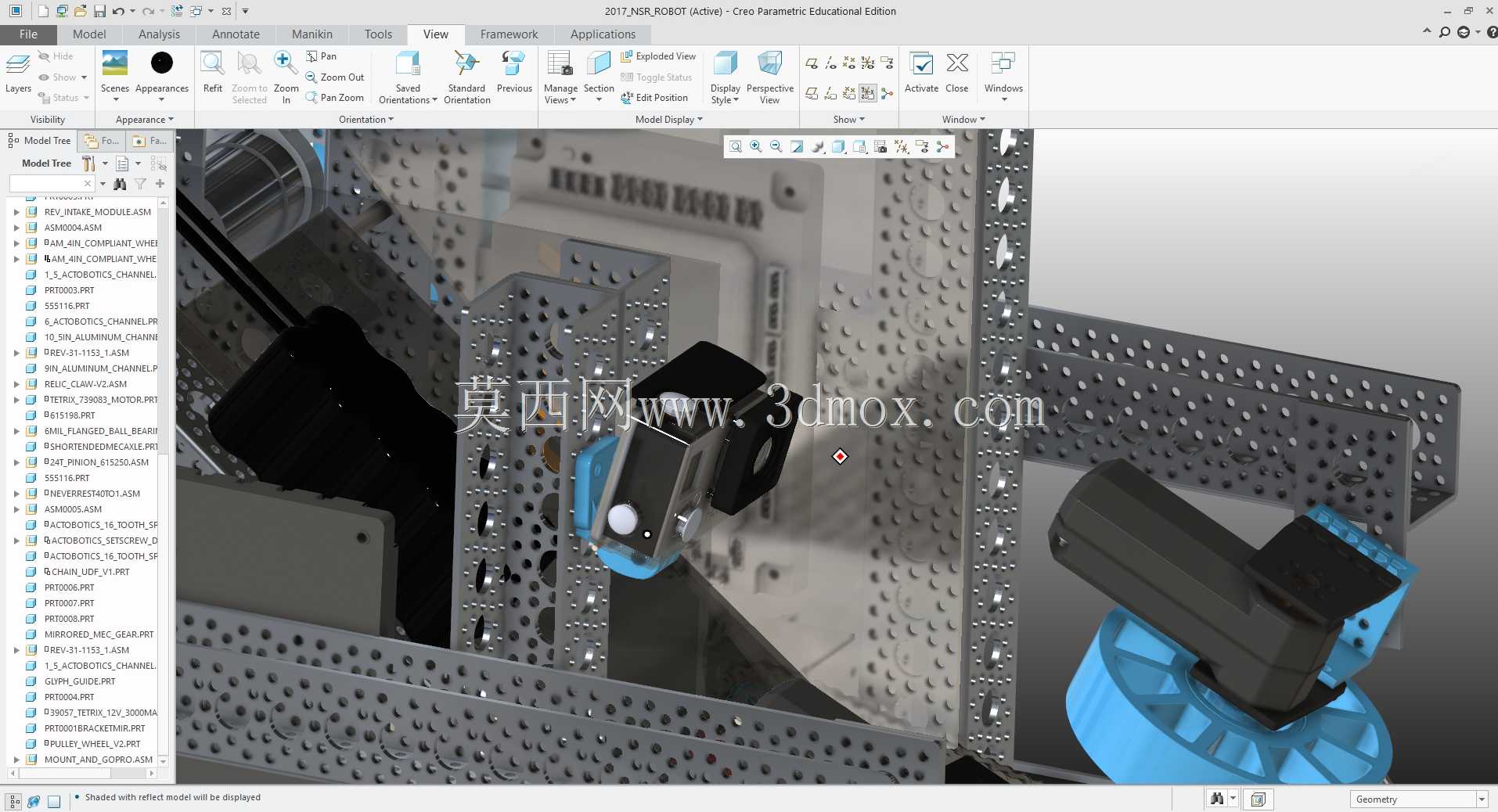Toggle plane display in Show group

click(x=812, y=63)
